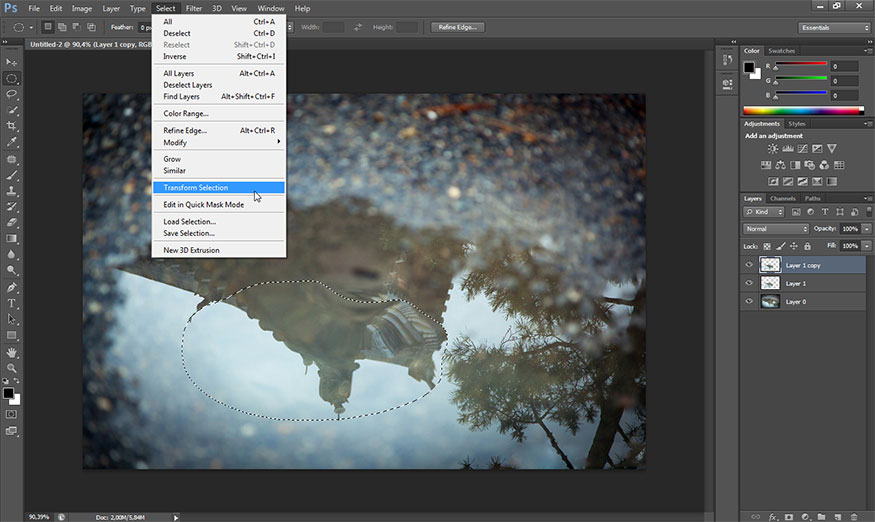Toggle visibility of Layer 1

pyautogui.click(x=749, y=283)
